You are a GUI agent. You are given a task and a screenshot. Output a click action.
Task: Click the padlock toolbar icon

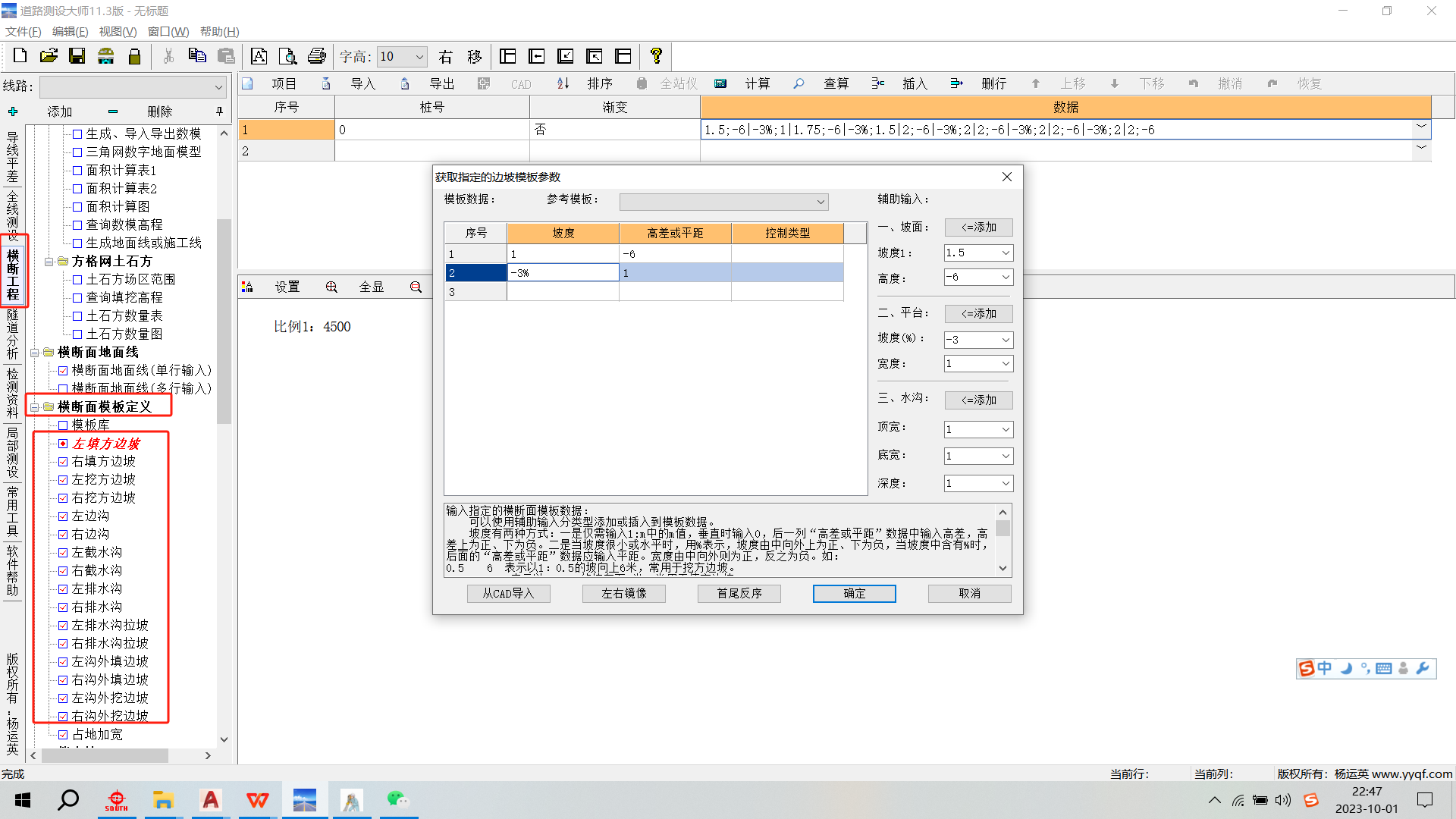(134, 56)
